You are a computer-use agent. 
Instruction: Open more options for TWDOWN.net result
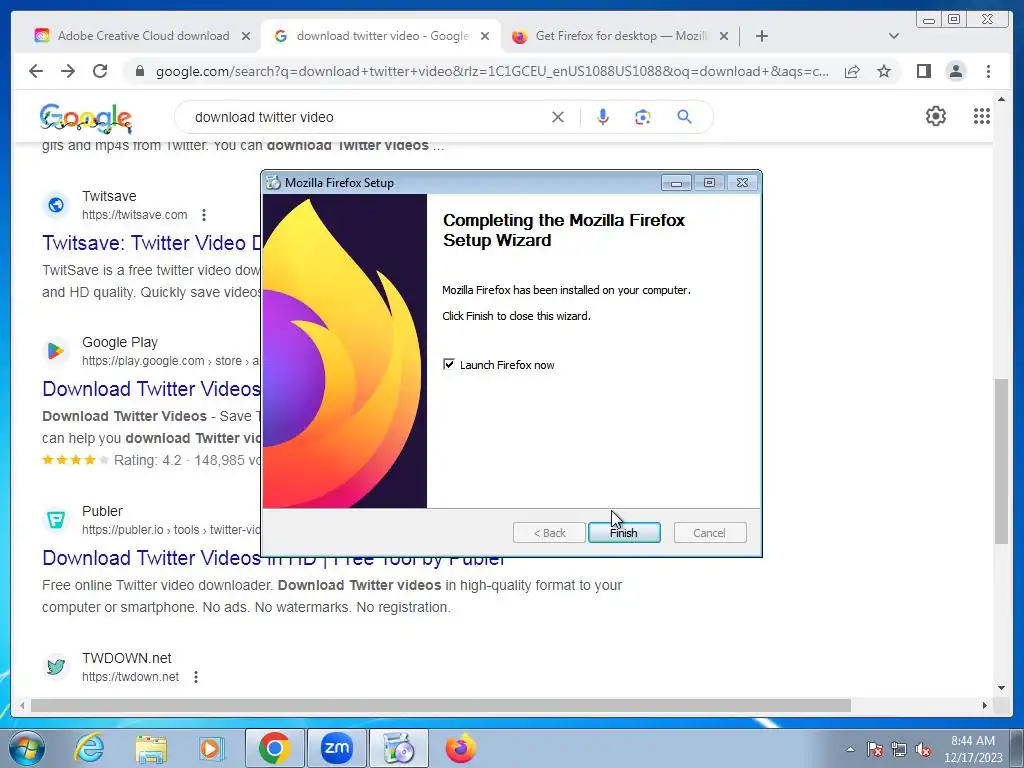click(196, 677)
